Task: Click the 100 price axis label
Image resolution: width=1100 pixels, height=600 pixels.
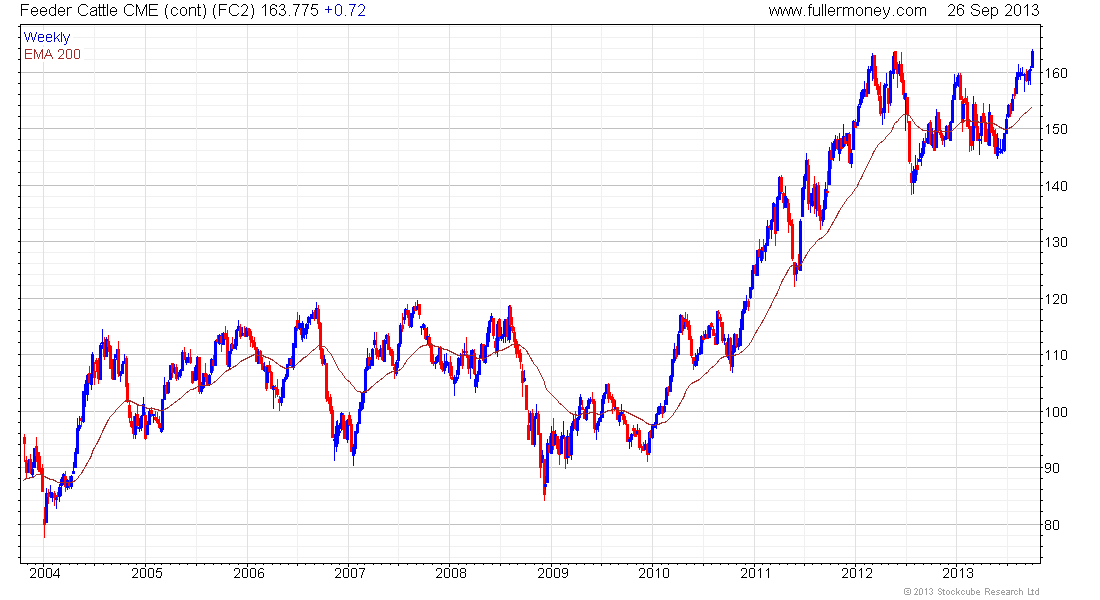Action: coord(1056,412)
